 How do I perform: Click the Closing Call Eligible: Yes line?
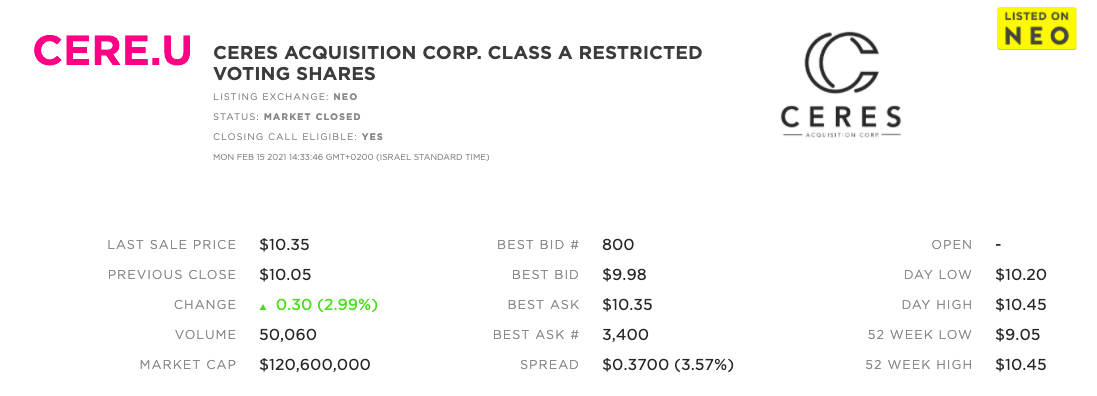click(x=298, y=137)
